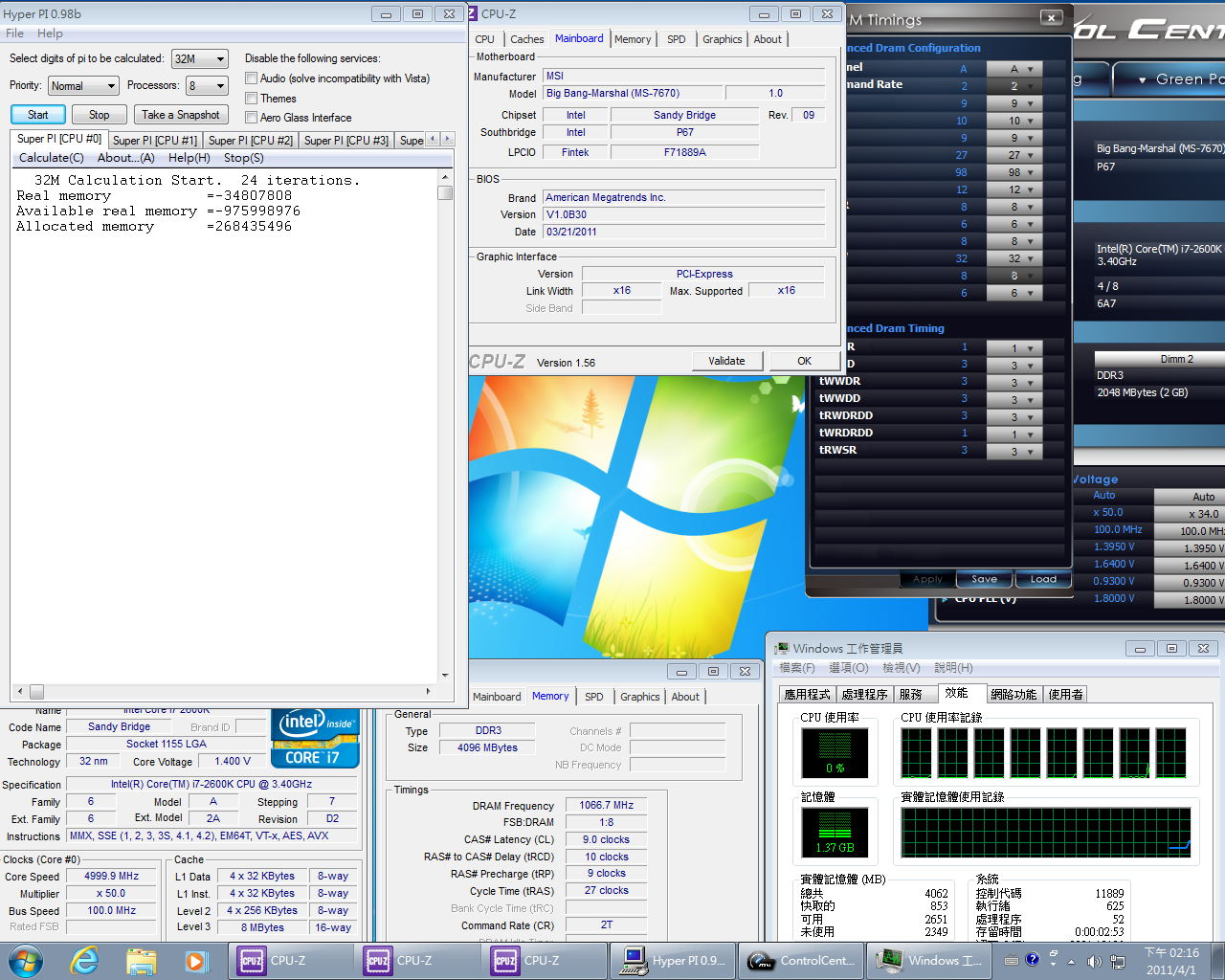The width and height of the screenshot is (1225, 980).
Task: Switch to Hyper PI via taskbar button
Action: [673, 961]
